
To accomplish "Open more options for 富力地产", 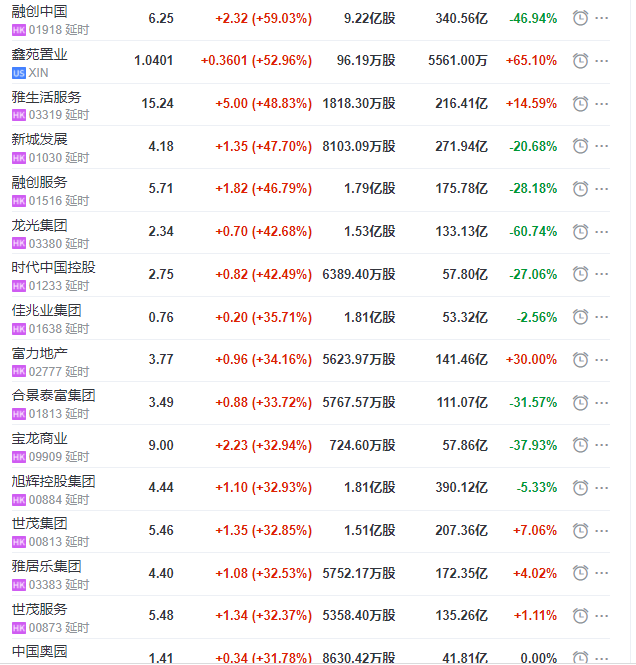I will click(x=602, y=360).
